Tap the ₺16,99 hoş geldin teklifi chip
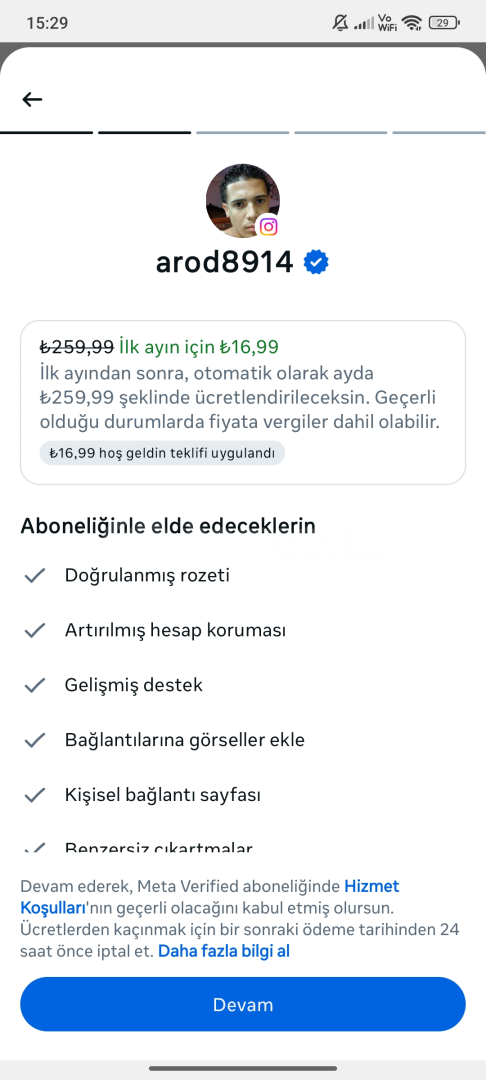The width and height of the screenshot is (486, 1080). point(162,453)
